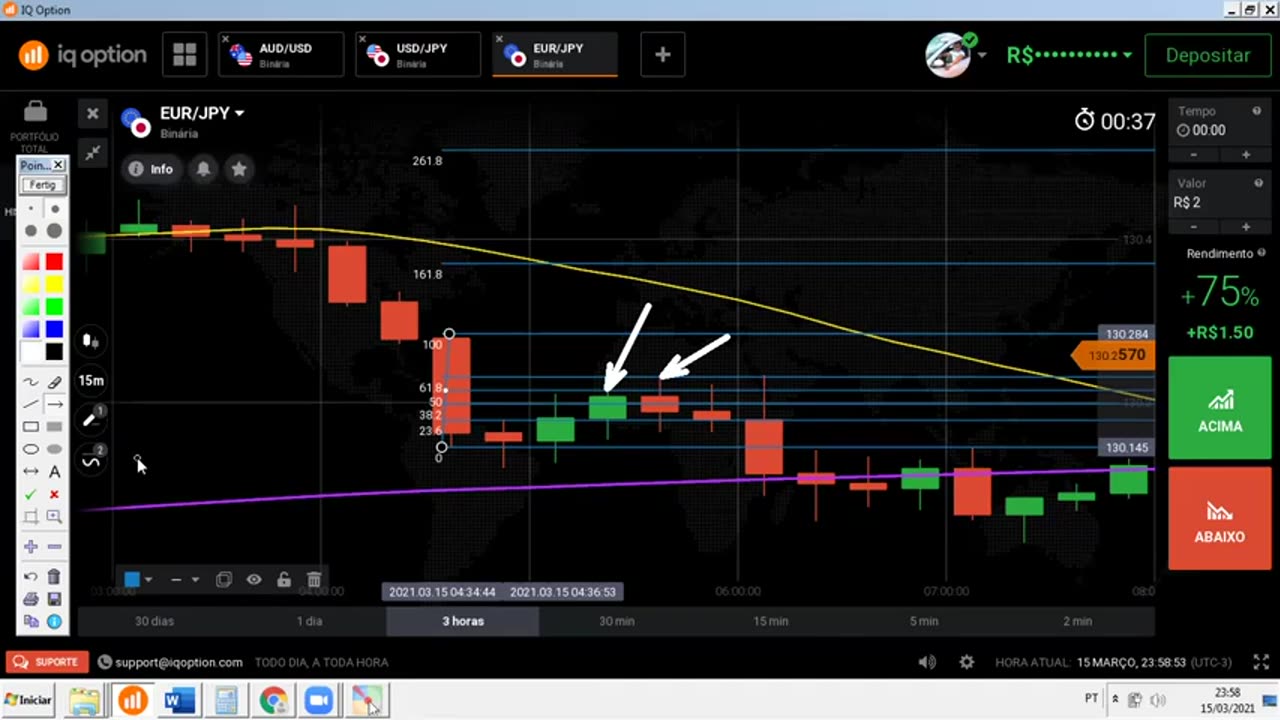
Task: Toggle sound with the speaker icon
Action: coord(927,662)
